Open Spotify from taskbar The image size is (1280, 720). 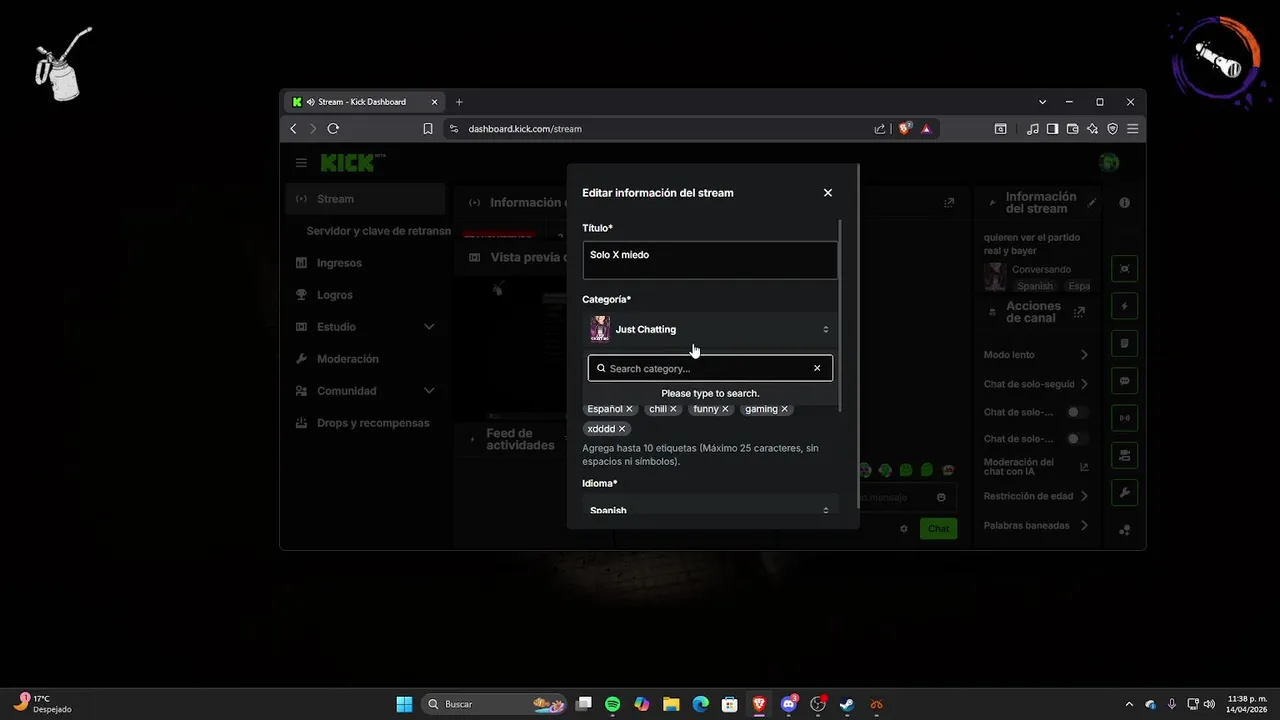pyautogui.click(x=613, y=704)
